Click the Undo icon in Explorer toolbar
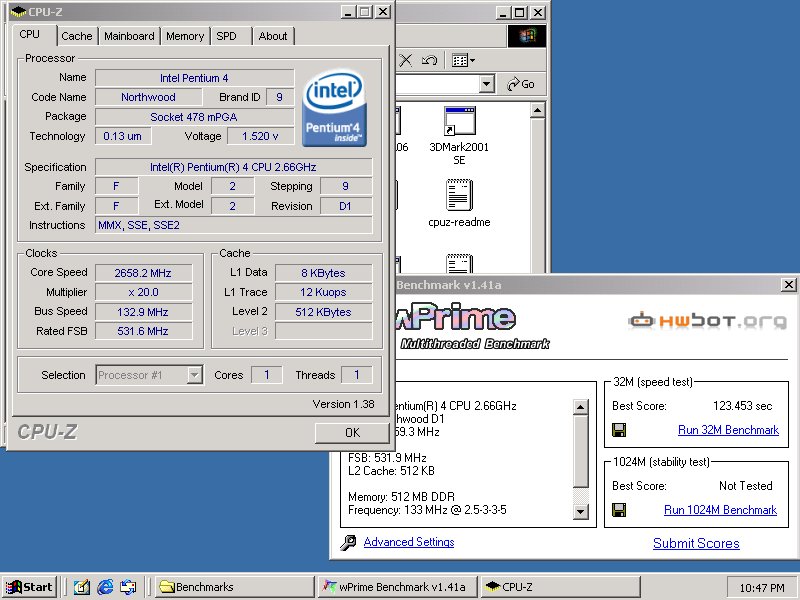 click(430, 60)
